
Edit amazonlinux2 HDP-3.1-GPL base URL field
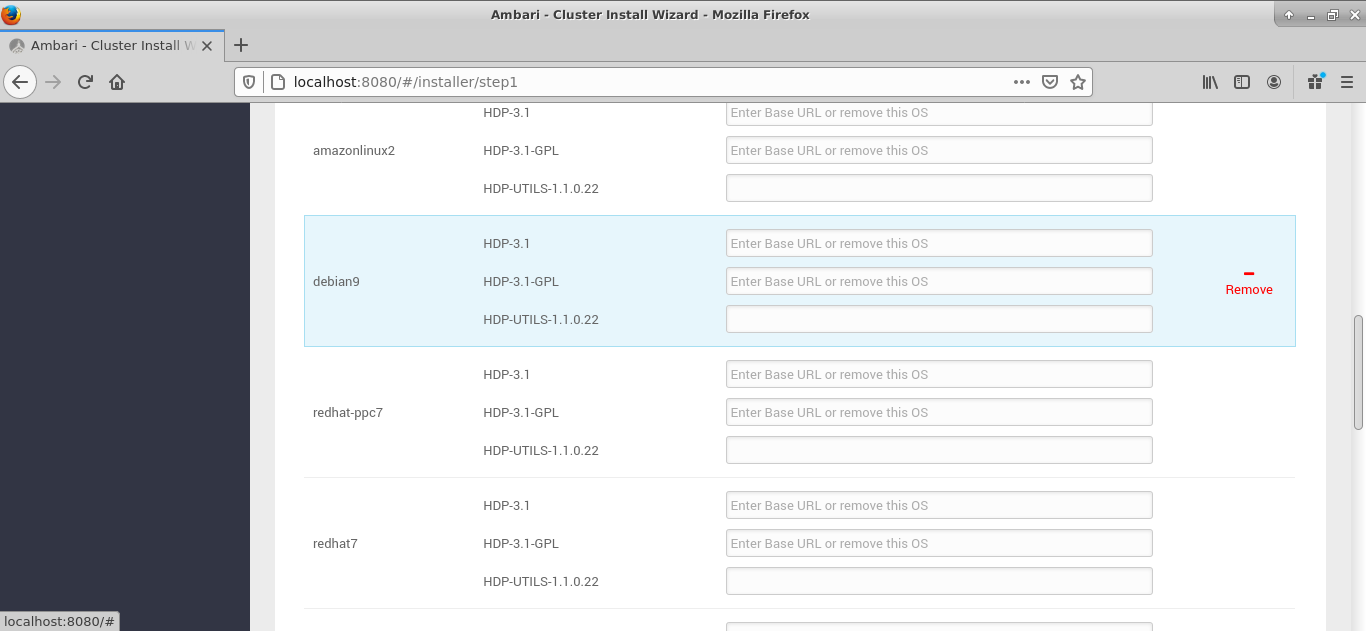tap(939, 150)
